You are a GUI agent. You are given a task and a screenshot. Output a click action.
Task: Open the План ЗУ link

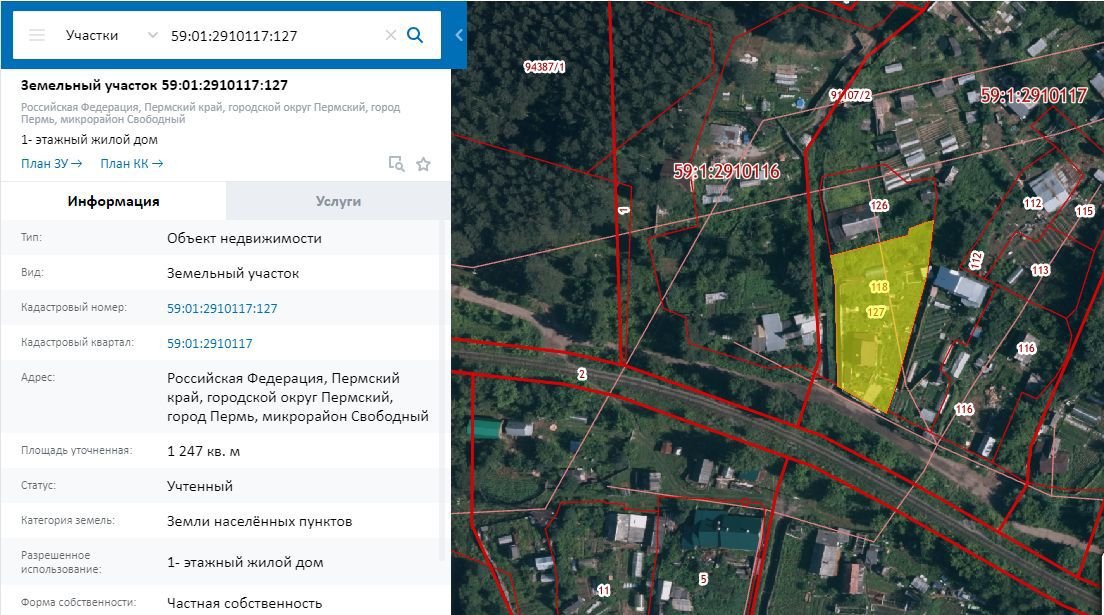click(51, 163)
